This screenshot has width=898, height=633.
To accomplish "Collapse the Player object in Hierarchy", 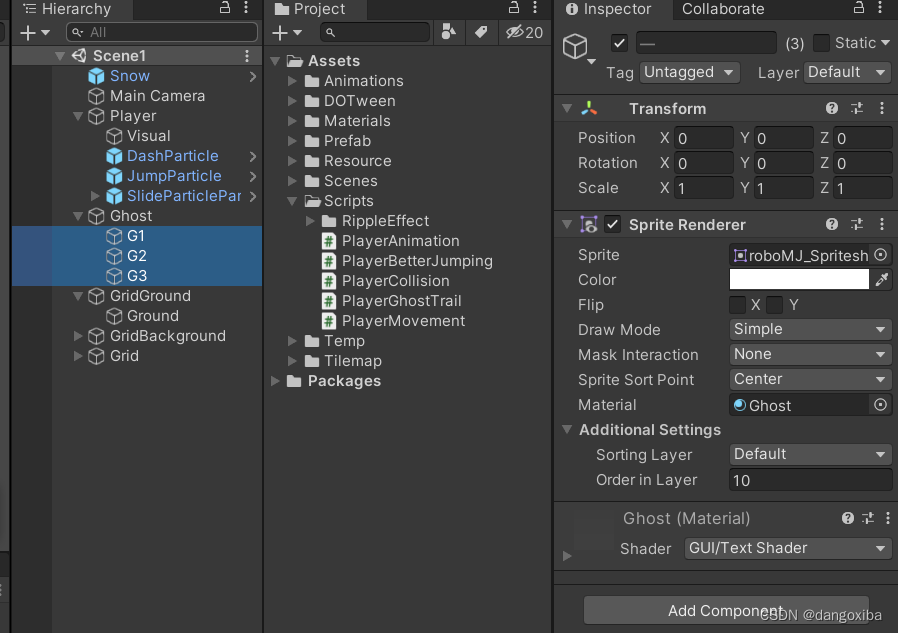I will (78, 116).
